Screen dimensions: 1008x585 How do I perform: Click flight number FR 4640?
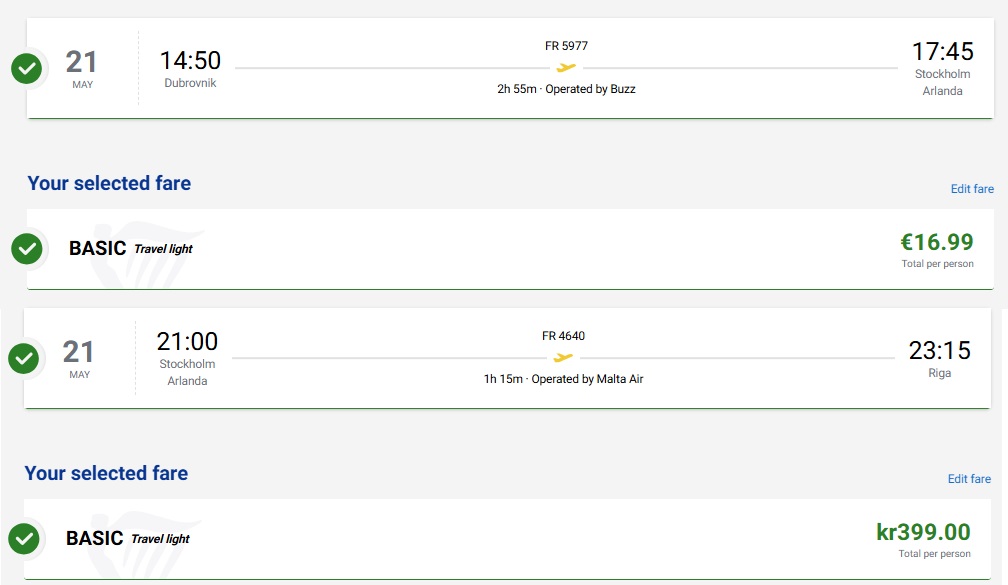(x=563, y=336)
